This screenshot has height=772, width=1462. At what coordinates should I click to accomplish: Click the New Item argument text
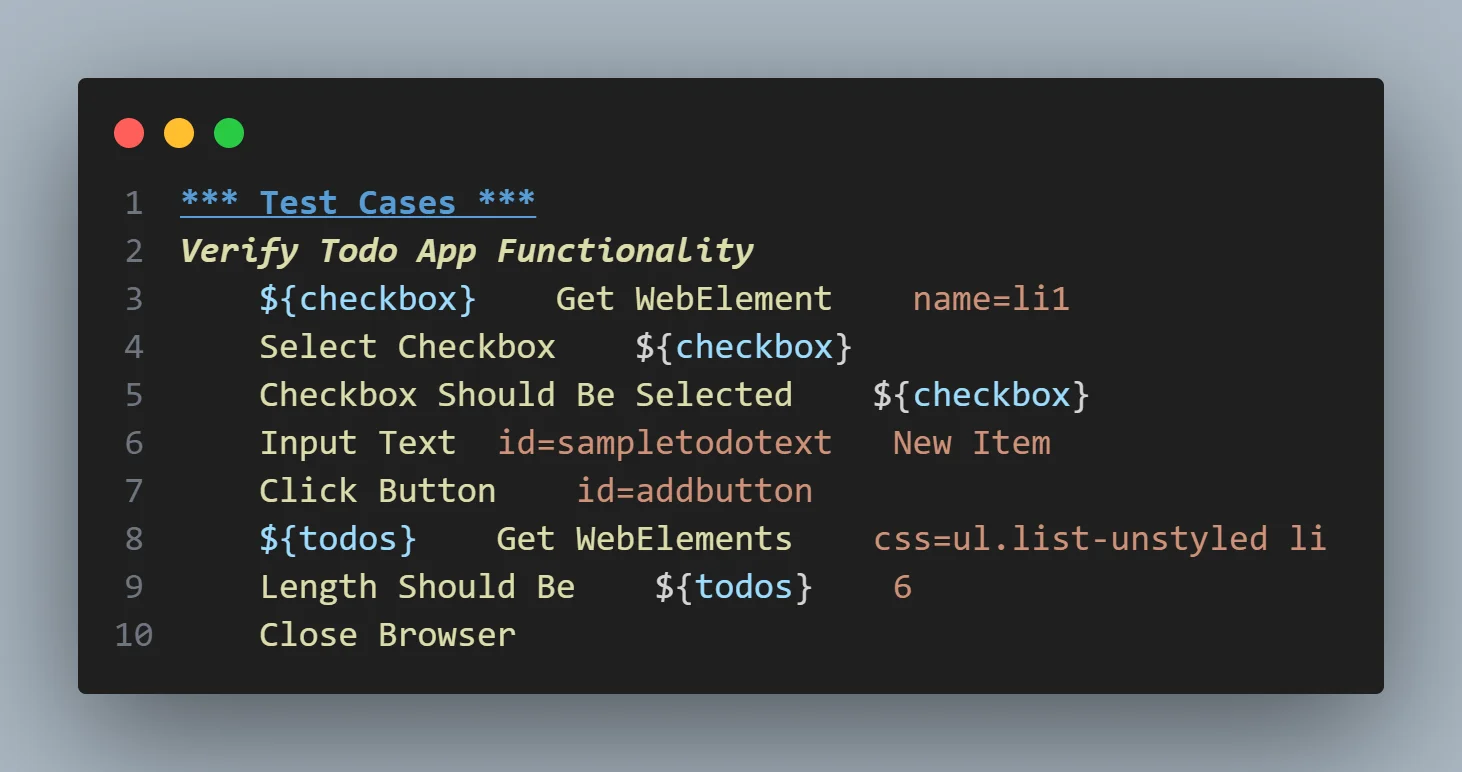point(971,443)
